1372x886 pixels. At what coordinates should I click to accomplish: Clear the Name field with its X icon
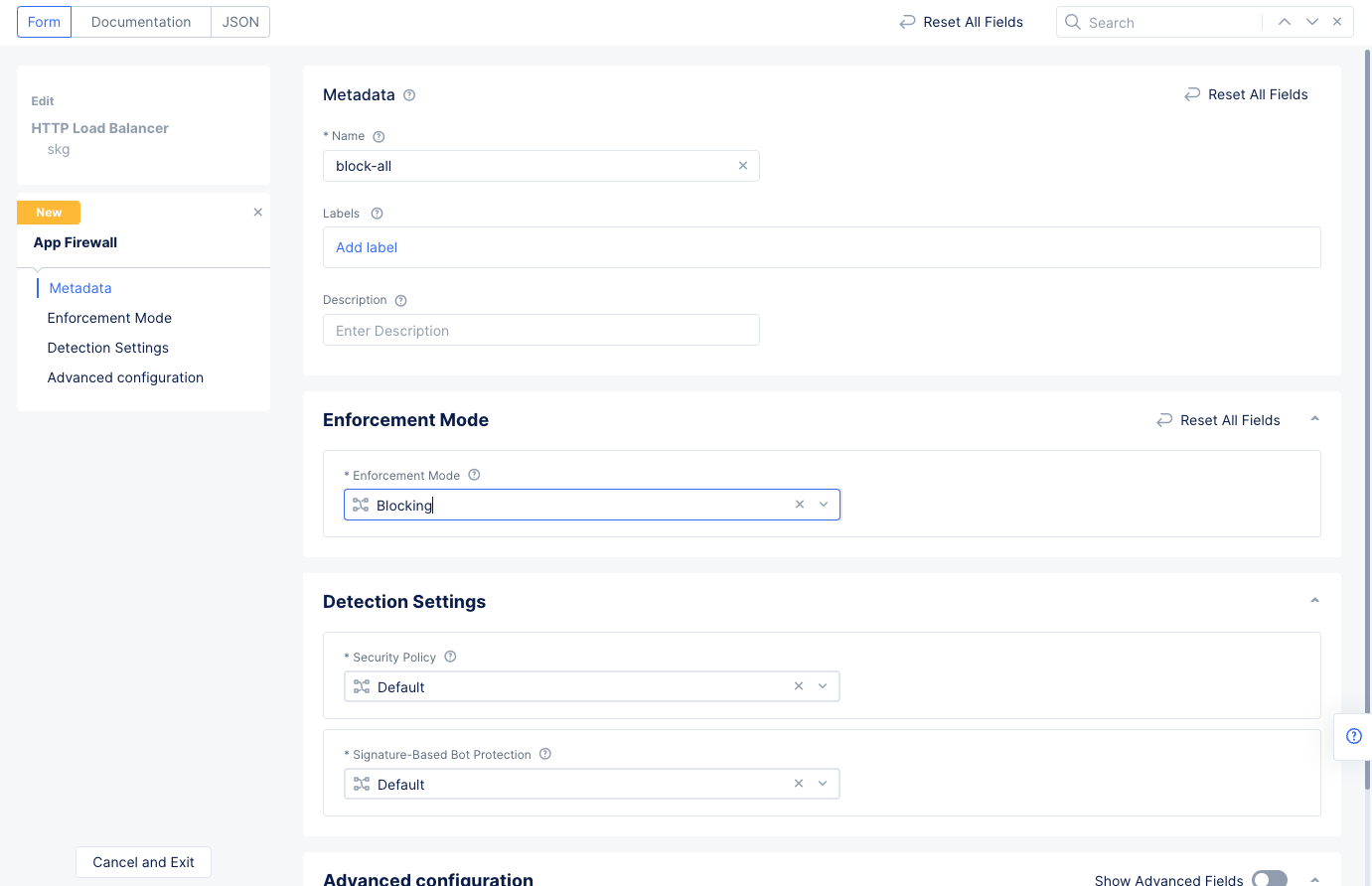[x=742, y=166]
